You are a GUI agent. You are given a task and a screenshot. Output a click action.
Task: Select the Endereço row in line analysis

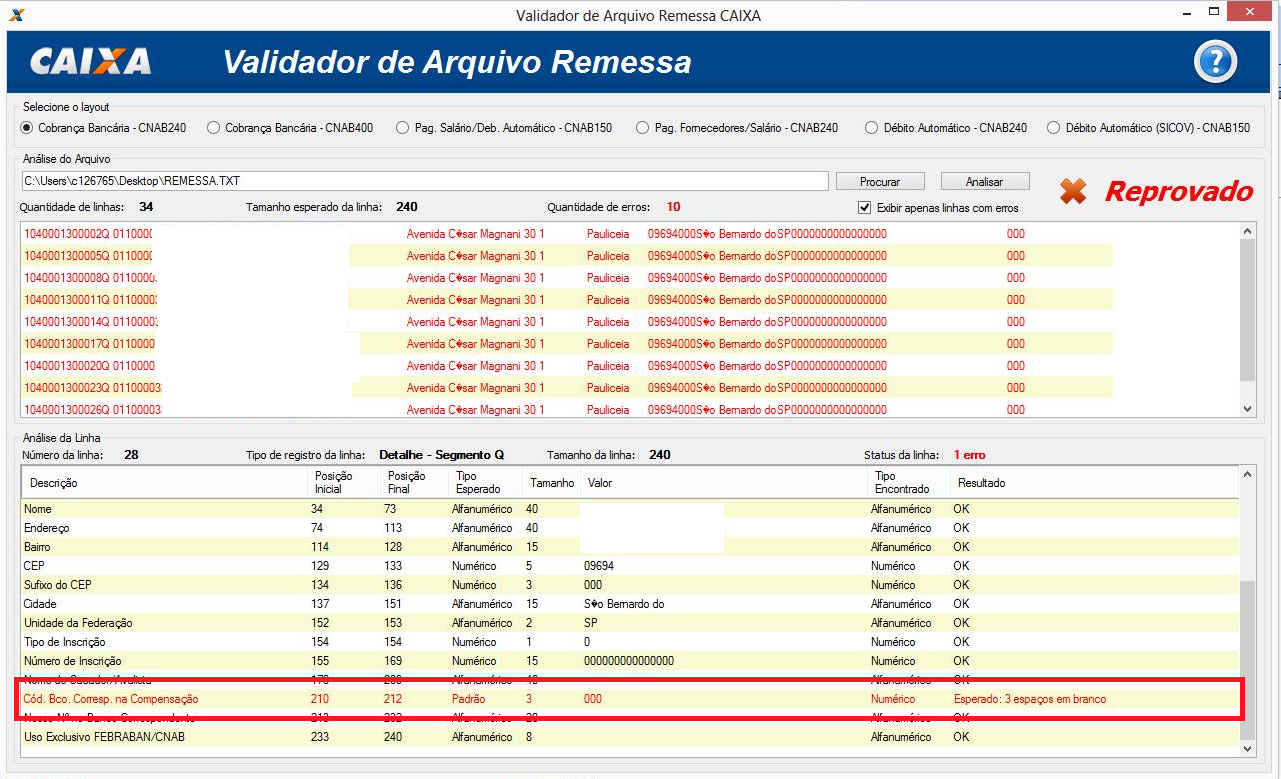click(630, 528)
